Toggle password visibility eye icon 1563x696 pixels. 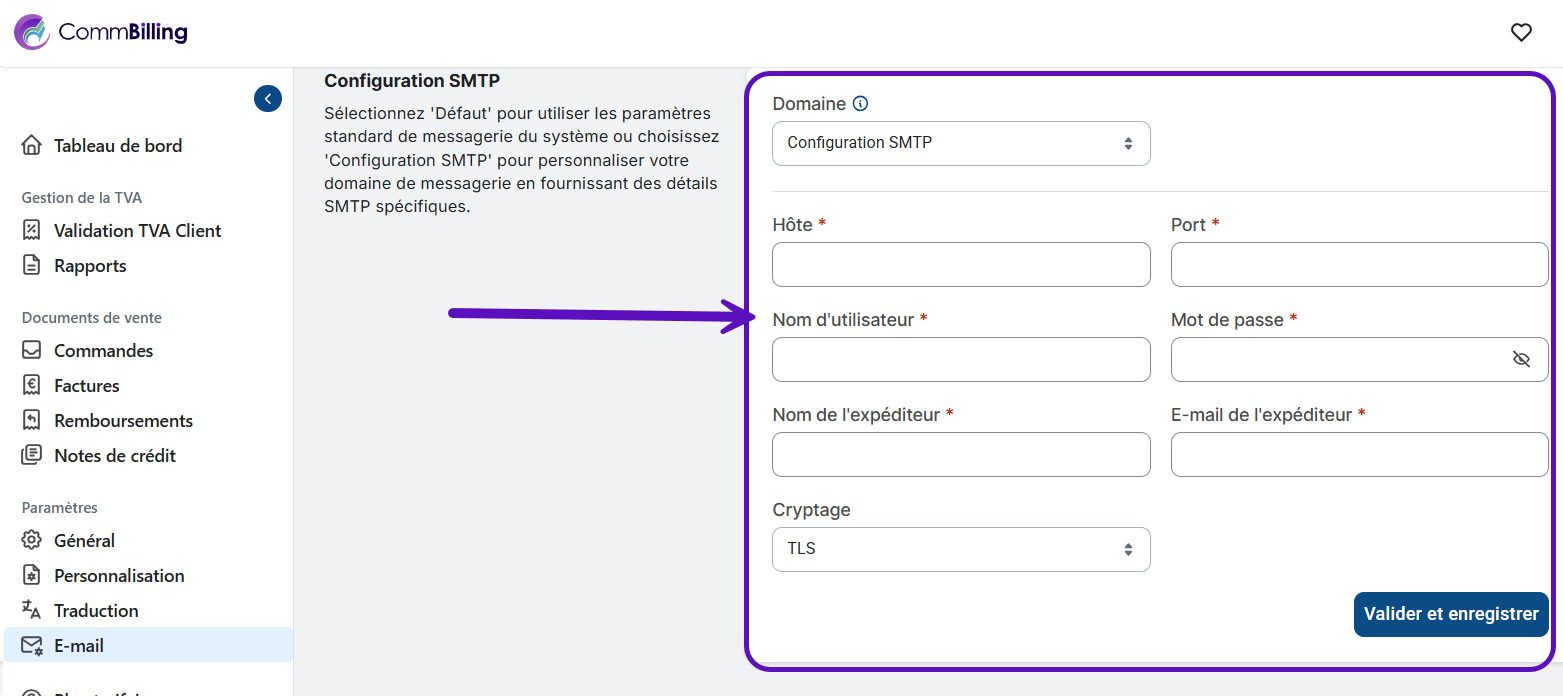pyautogui.click(x=1521, y=359)
